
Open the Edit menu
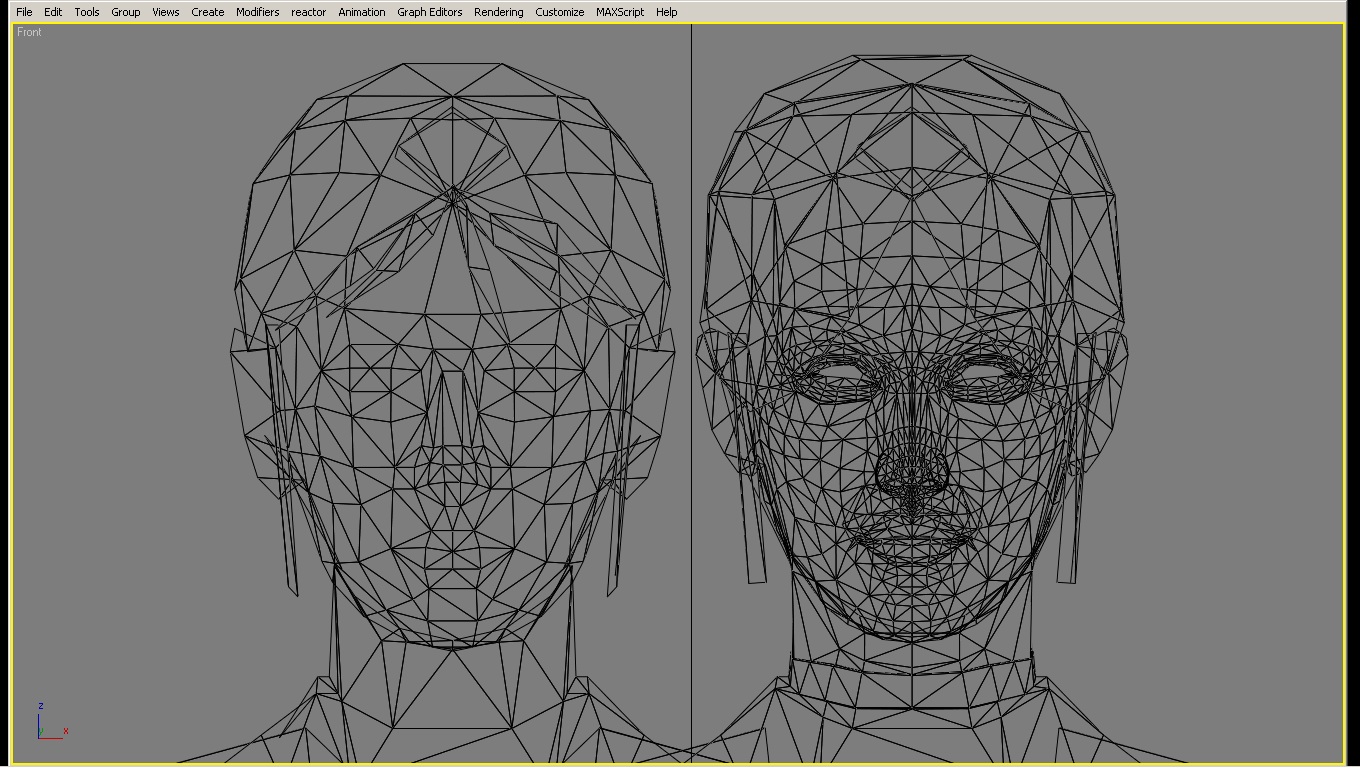click(x=53, y=12)
